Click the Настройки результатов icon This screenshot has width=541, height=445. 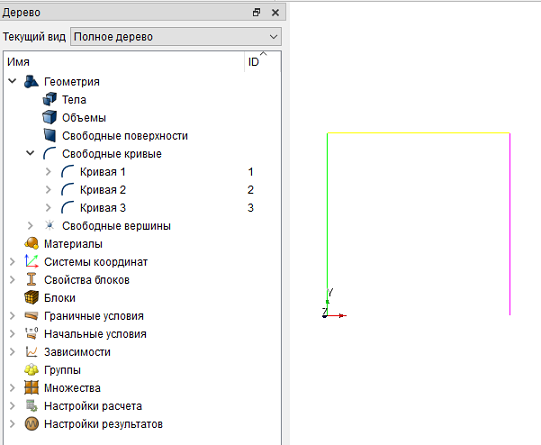[x=31, y=424]
